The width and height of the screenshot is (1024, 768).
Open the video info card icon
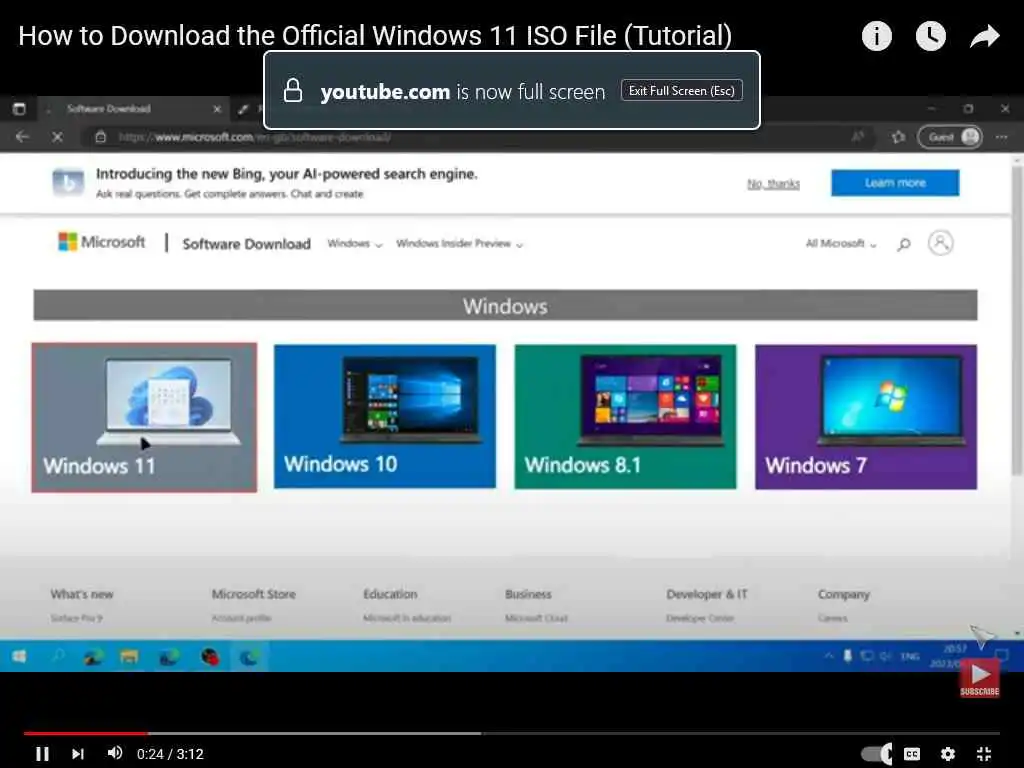pyautogui.click(x=876, y=36)
